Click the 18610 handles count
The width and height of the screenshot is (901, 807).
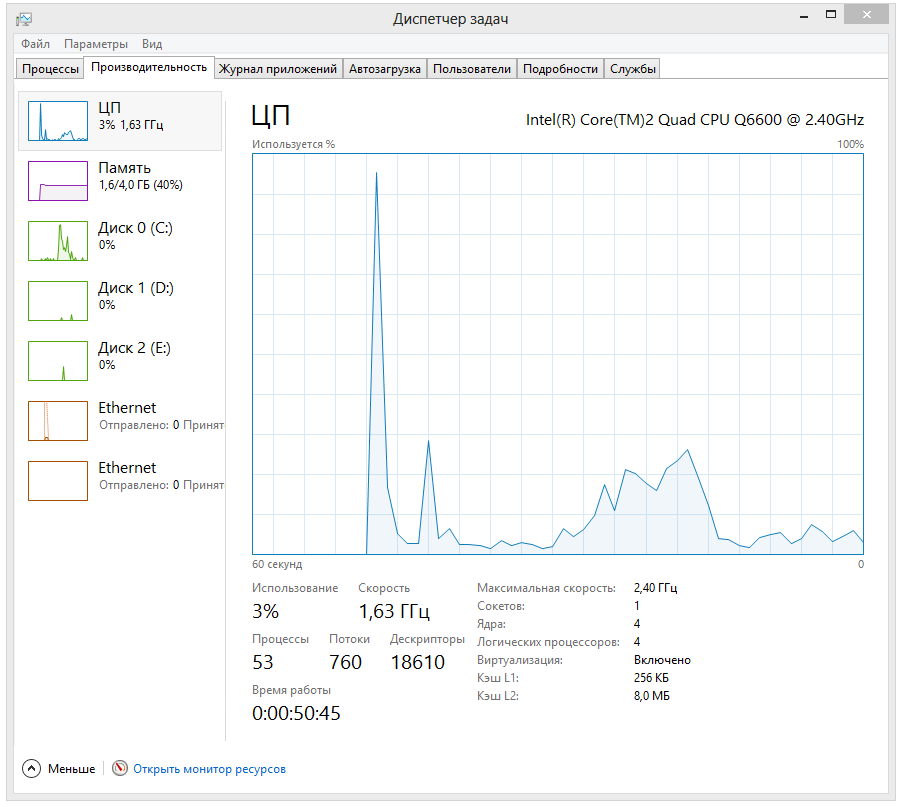(x=418, y=662)
